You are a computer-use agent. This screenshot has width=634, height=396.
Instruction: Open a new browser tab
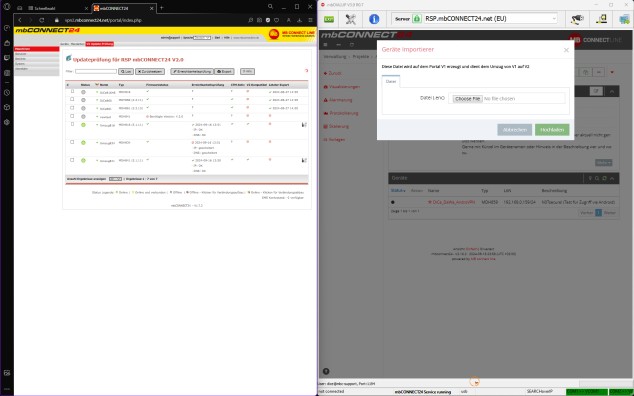click(161, 7)
